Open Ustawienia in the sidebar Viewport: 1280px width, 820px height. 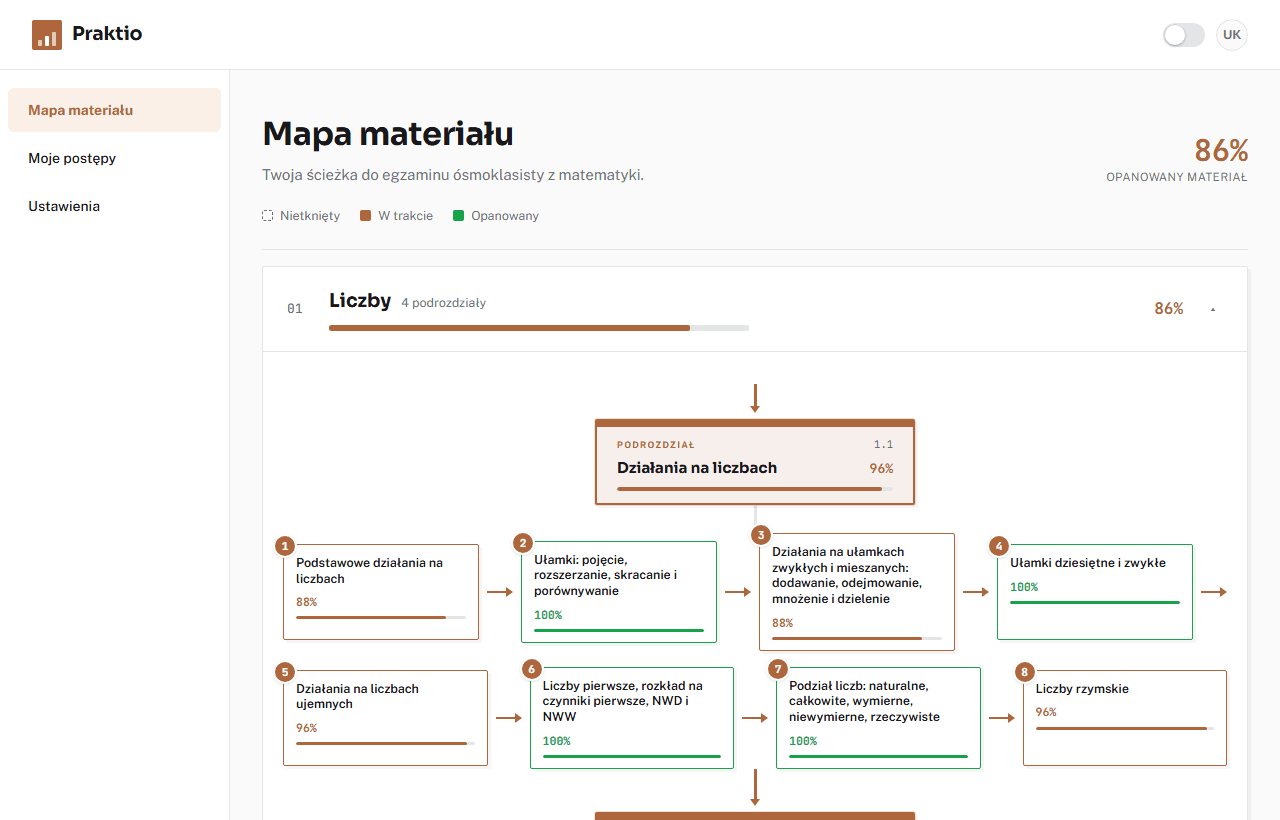[x=114, y=206]
